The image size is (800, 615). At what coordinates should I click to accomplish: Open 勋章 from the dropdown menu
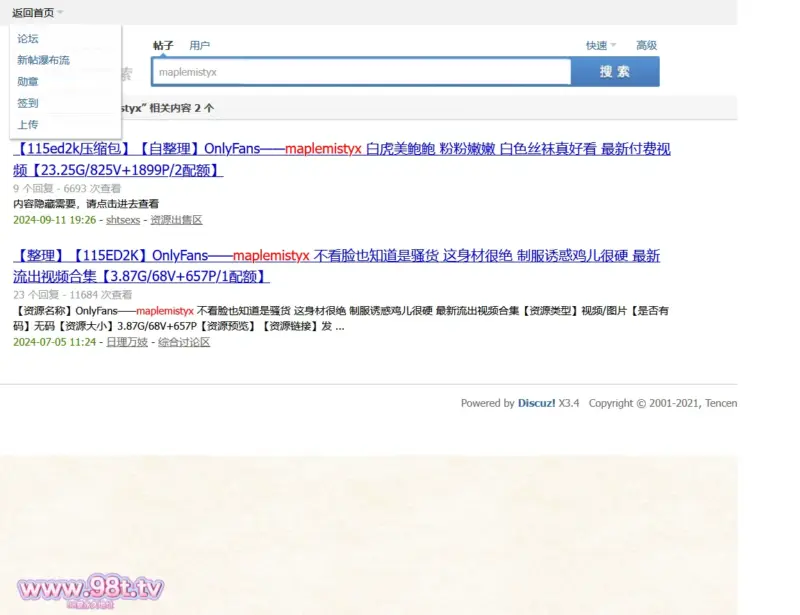(28, 82)
